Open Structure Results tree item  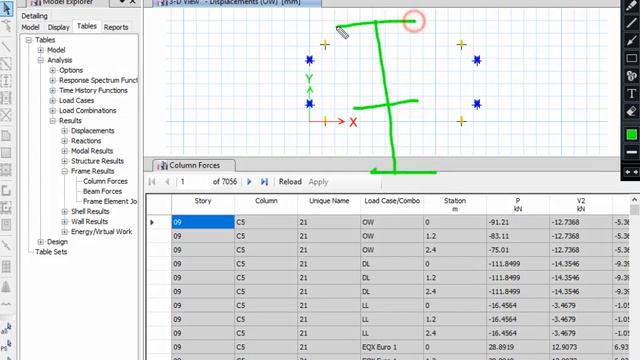(x=97, y=161)
